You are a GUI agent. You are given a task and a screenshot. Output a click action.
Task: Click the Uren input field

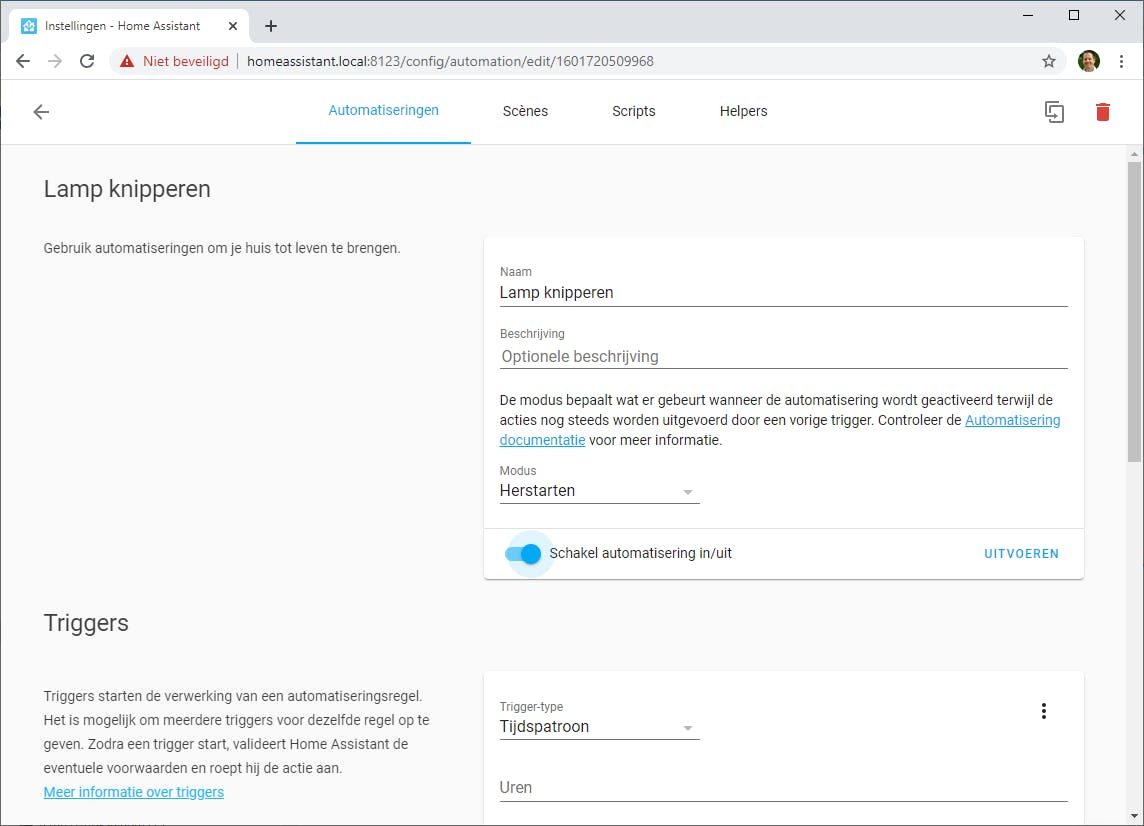click(x=783, y=788)
